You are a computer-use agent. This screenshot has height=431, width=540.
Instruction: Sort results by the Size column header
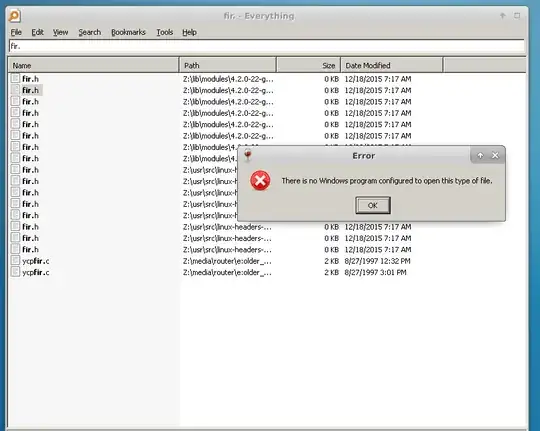click(309, 65)
